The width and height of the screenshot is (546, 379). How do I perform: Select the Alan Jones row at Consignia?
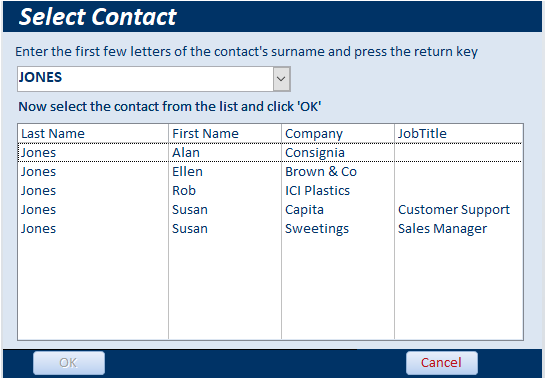(x=270, y=153)
